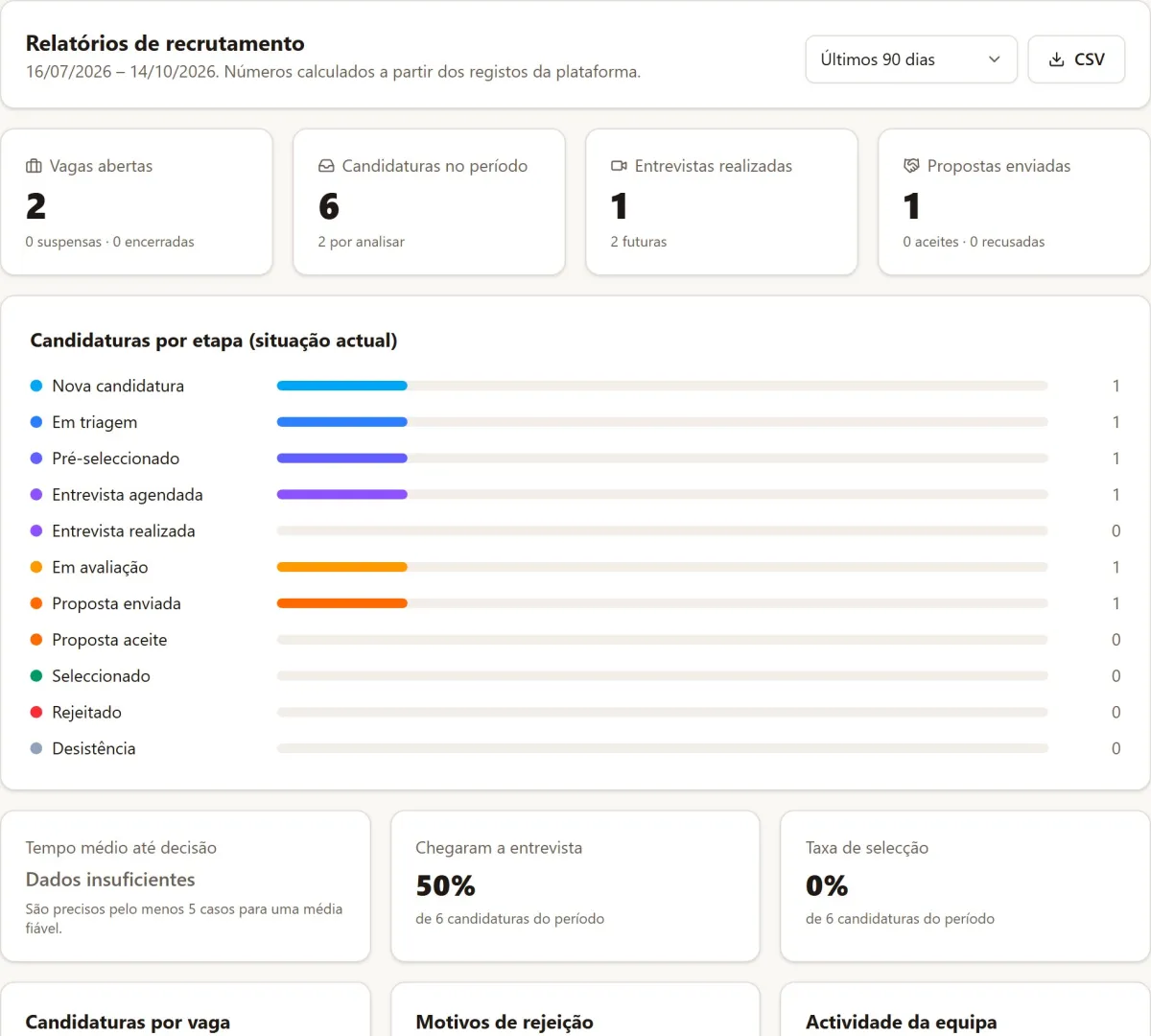Screen dimensions: 1151x1036
Task: Click the "Candidaturas por etapa" heading
Action: 214,341
